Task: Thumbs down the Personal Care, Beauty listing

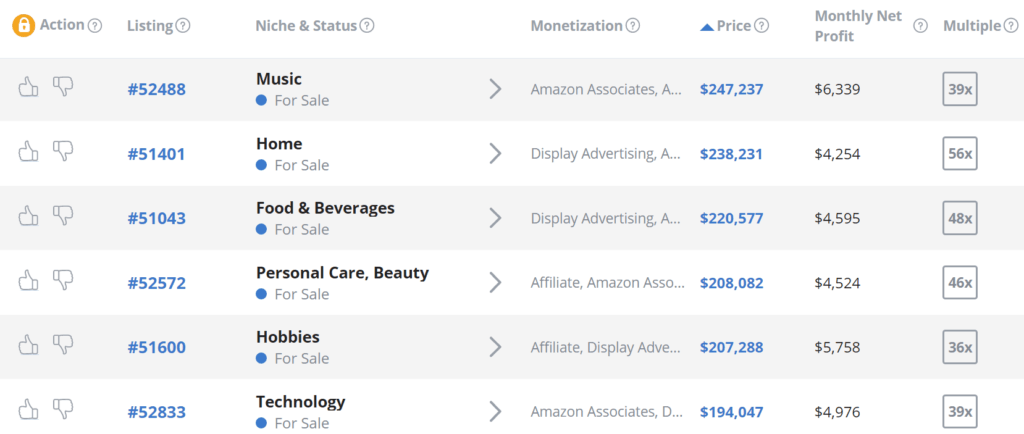Action: (63, 280)
